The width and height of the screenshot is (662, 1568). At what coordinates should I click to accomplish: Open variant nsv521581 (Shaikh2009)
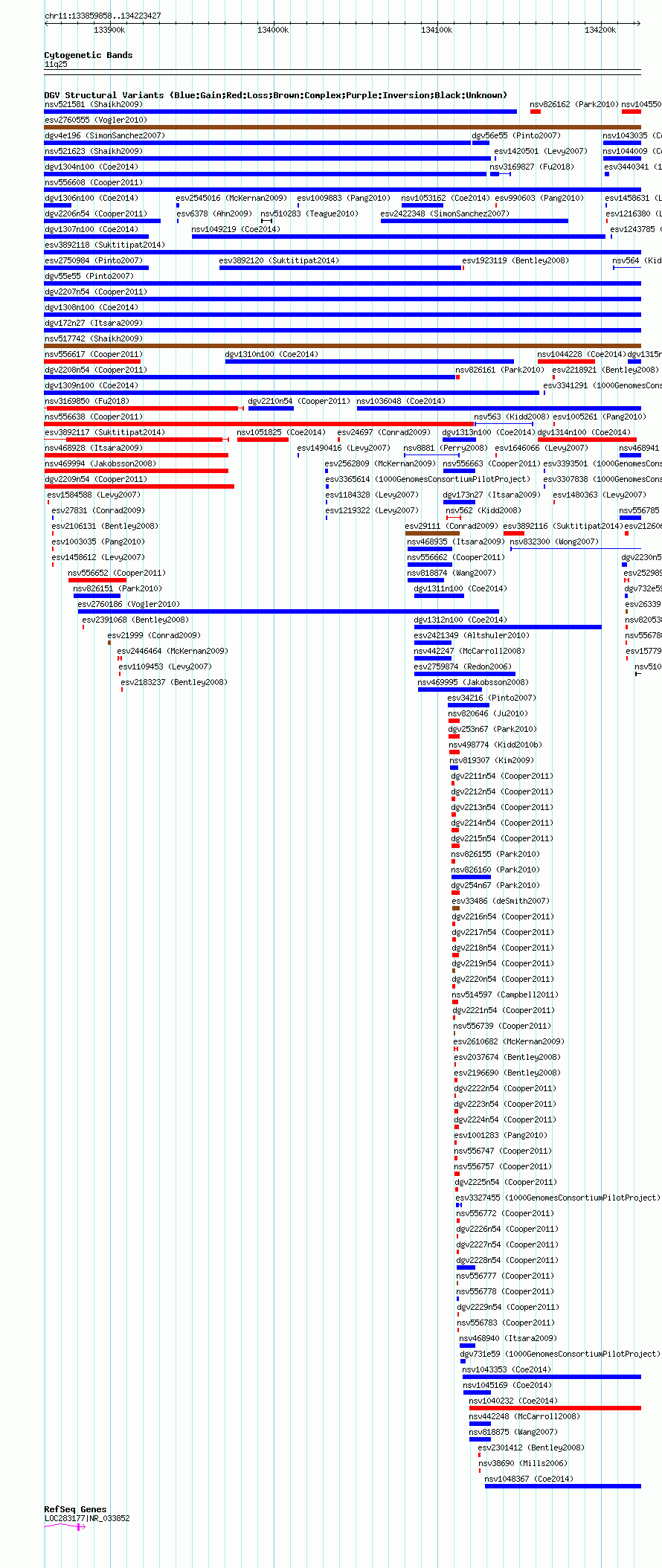[x=94, y=104]
